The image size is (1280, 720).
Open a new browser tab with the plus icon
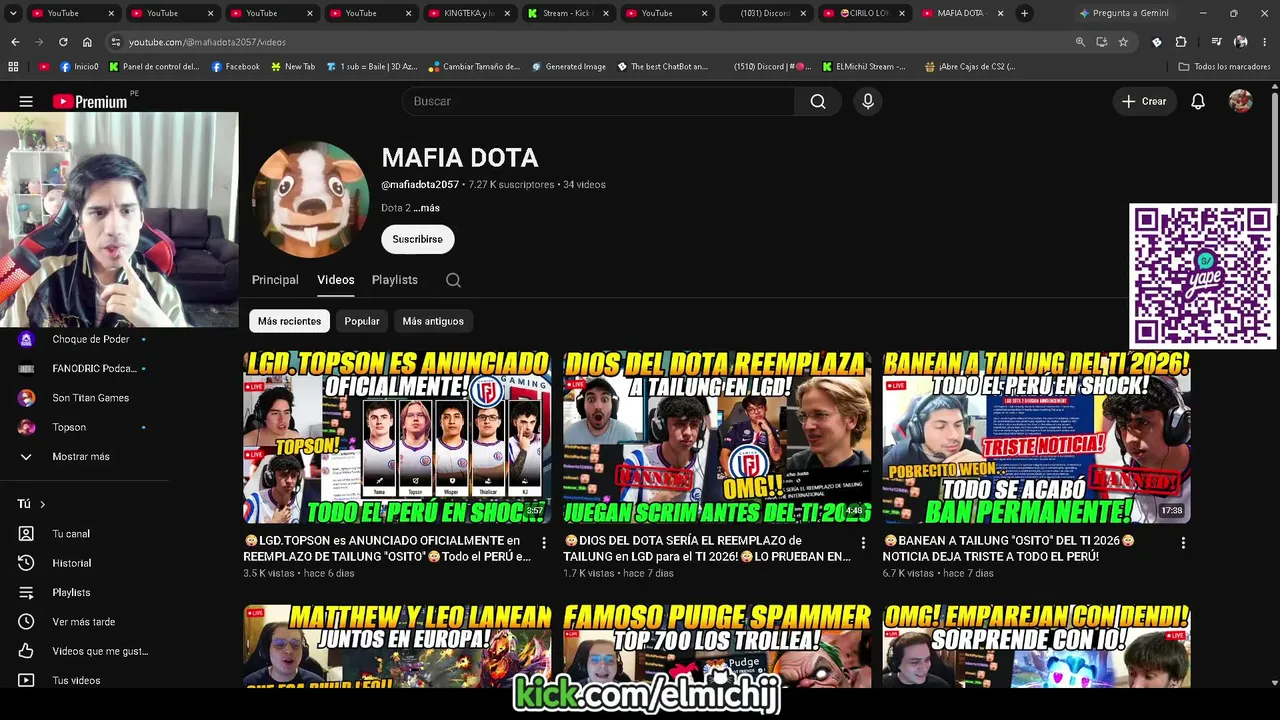coord(1024,13)
